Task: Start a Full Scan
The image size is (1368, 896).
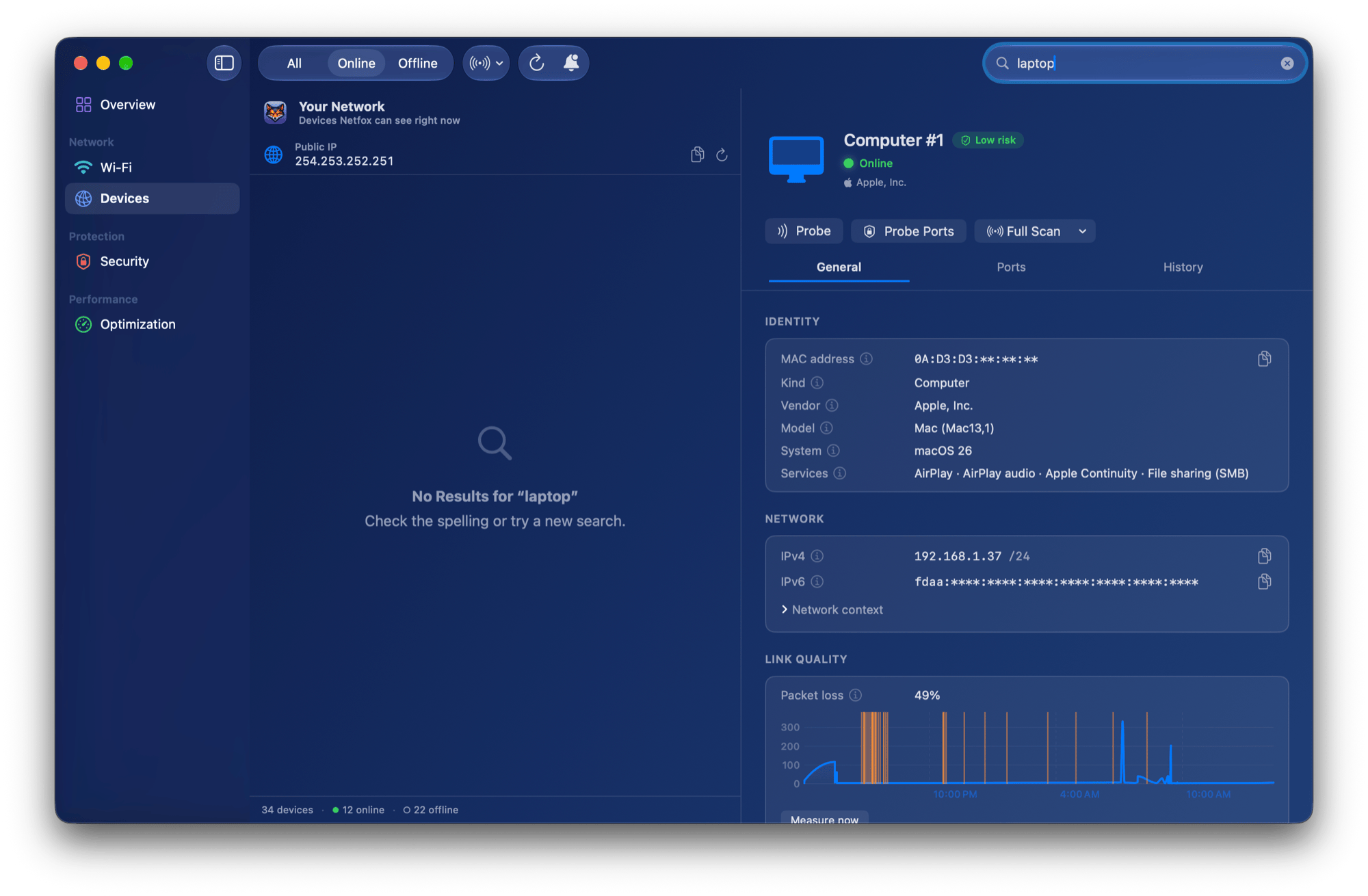Action: point(1024,232)
